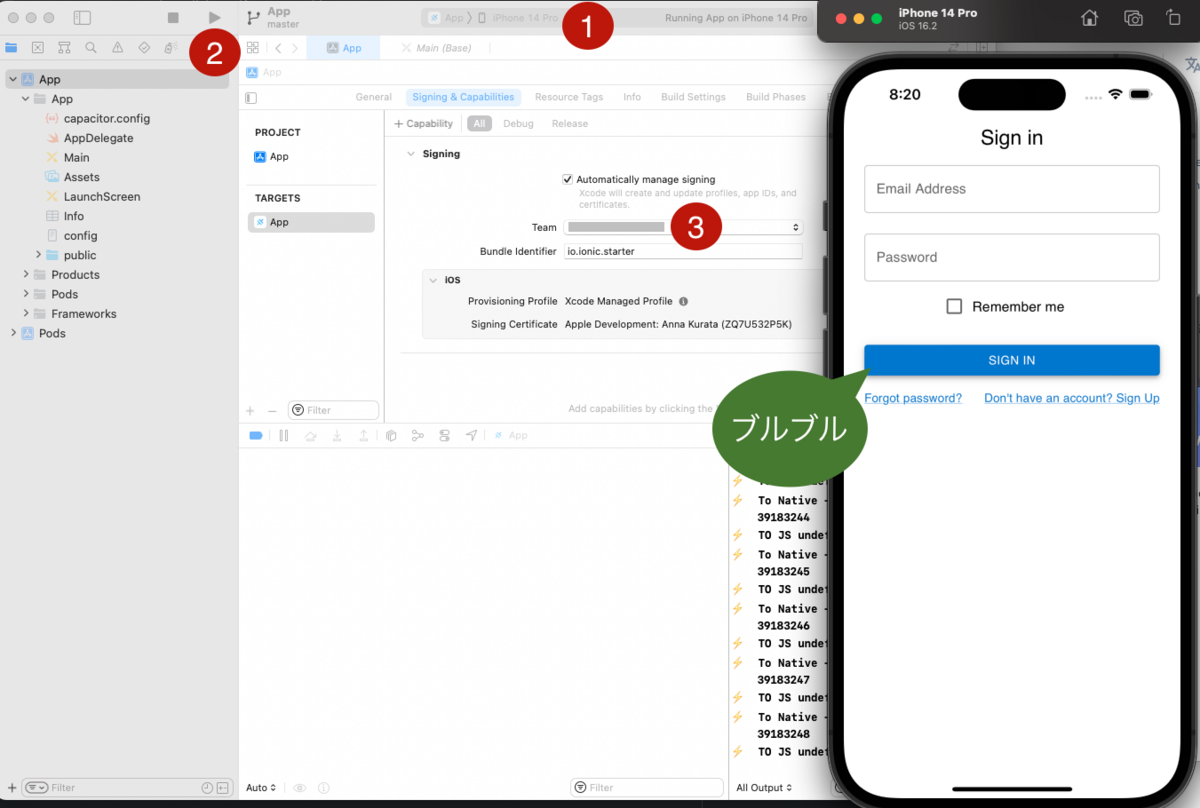
Task: Take a Simulator screenshot via camera icon
Action: (x=1133, y=18)
